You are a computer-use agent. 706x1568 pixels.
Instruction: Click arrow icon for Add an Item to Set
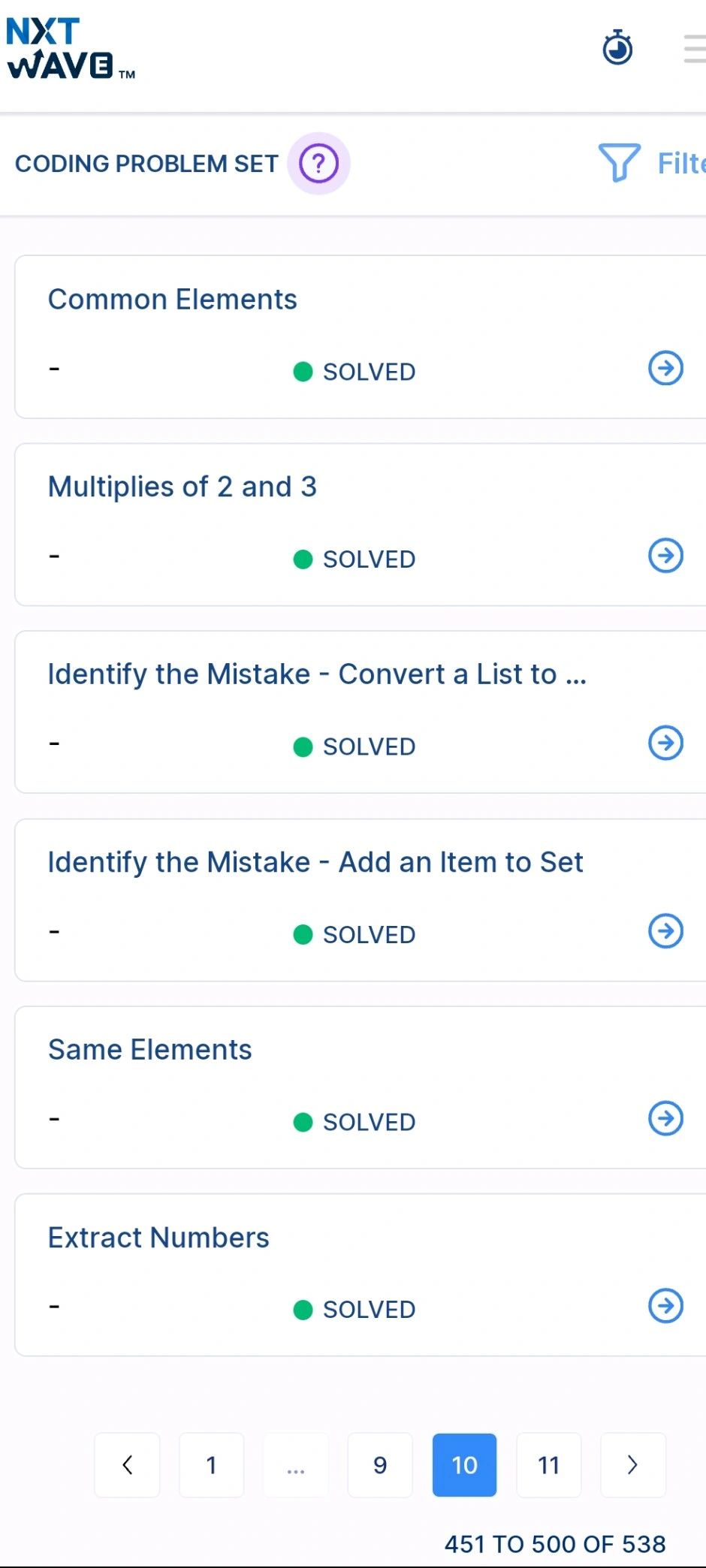665,931
